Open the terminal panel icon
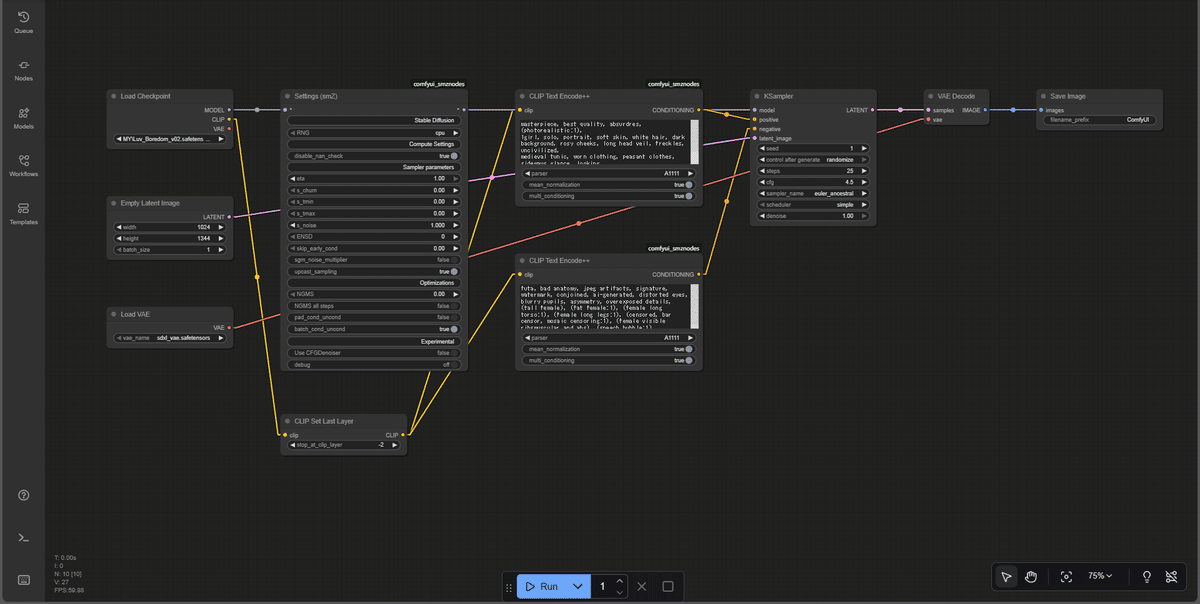Image resolution: width=1200 pixels, height=604 pixels. point(24,537)
